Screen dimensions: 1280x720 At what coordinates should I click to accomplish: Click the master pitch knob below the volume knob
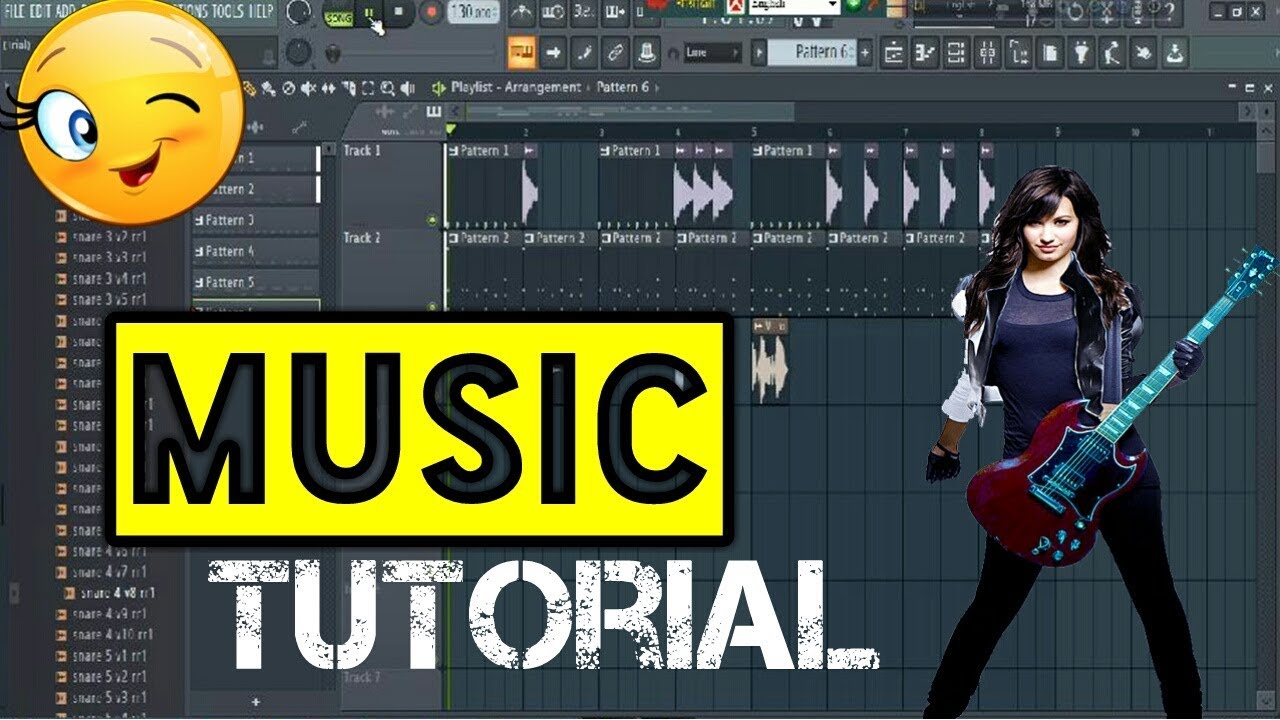coord(298,52)
